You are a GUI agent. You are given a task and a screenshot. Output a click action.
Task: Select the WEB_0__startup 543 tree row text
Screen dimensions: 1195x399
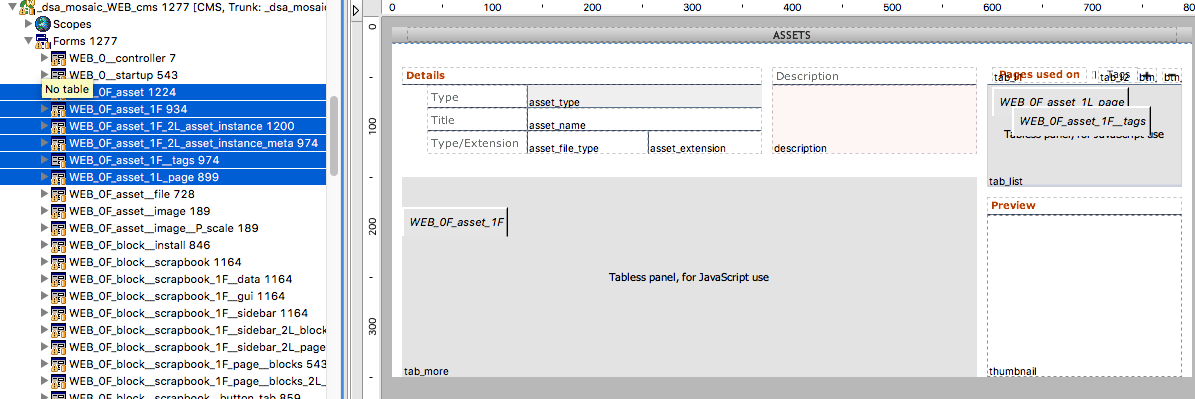click(x=123, y=75)
